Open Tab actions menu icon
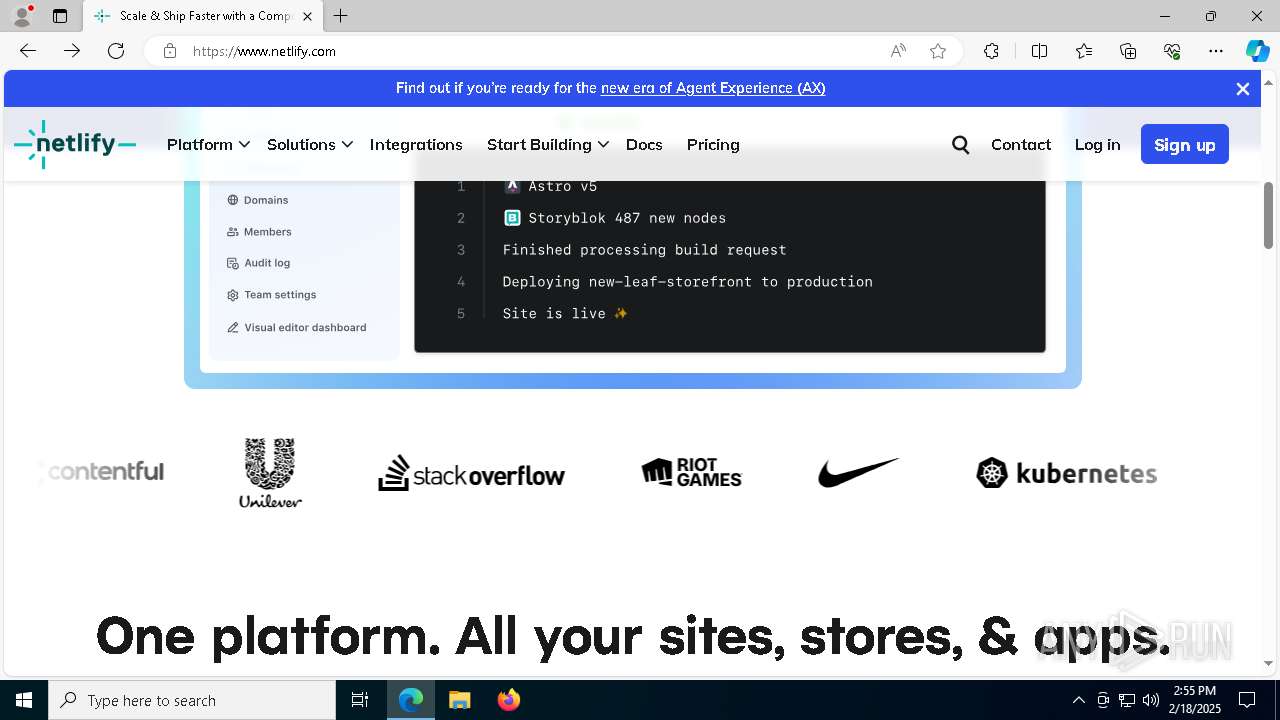 click(60, 16)
